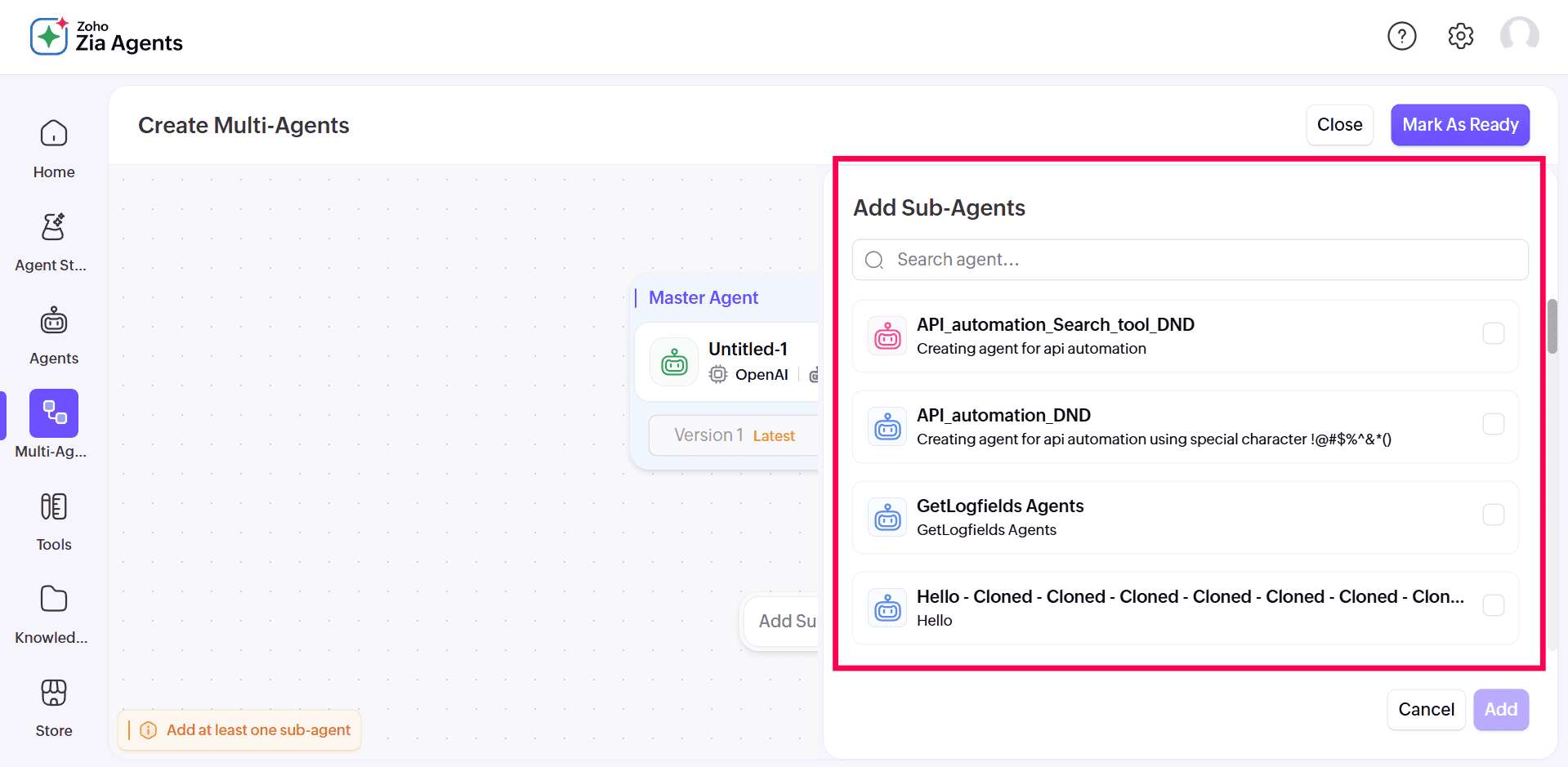Open the user profile avatar
The image size is (1568, 767).
[1520, 36]
